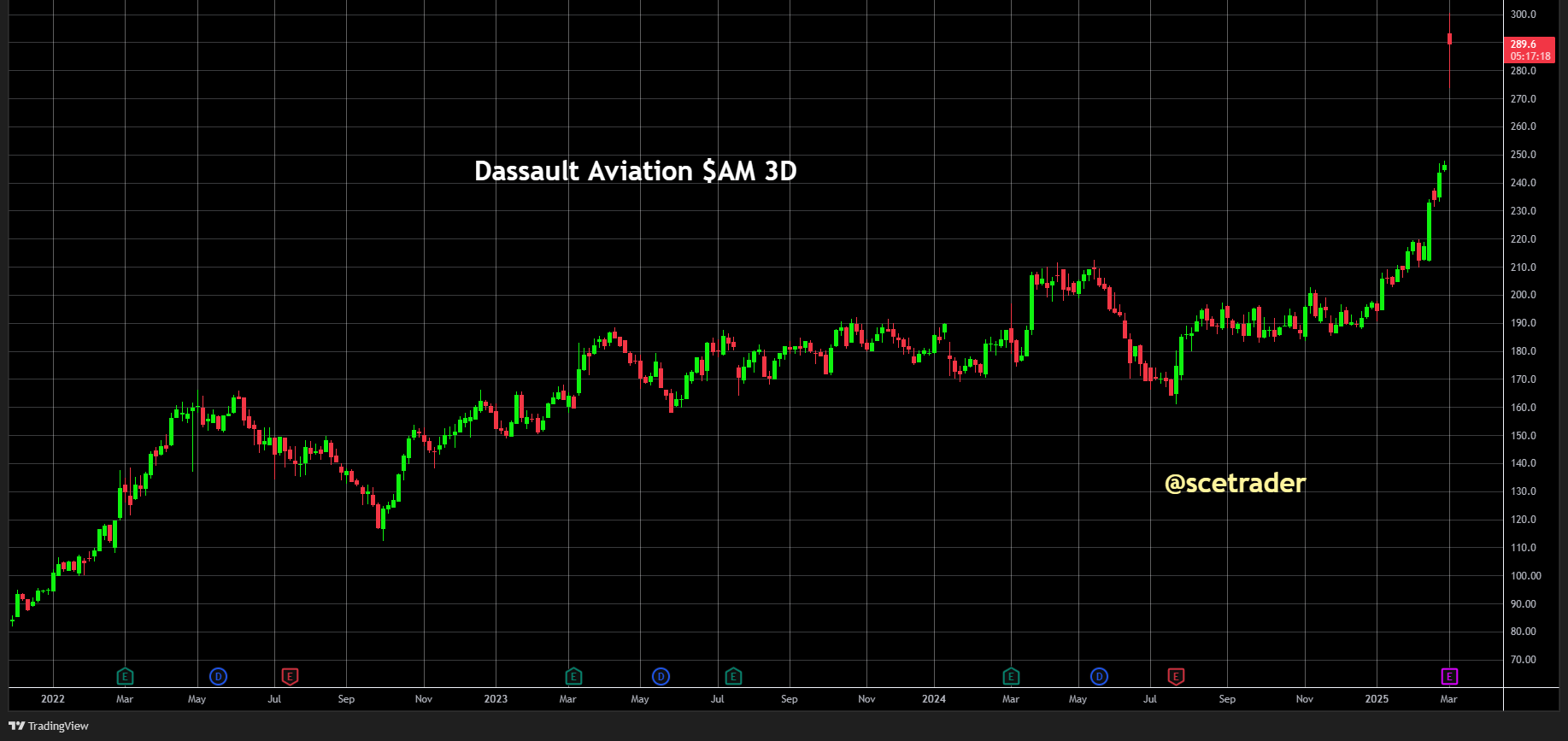
Task: Click the 300.0 price axis label
Action: click(x=1524, y=15)
